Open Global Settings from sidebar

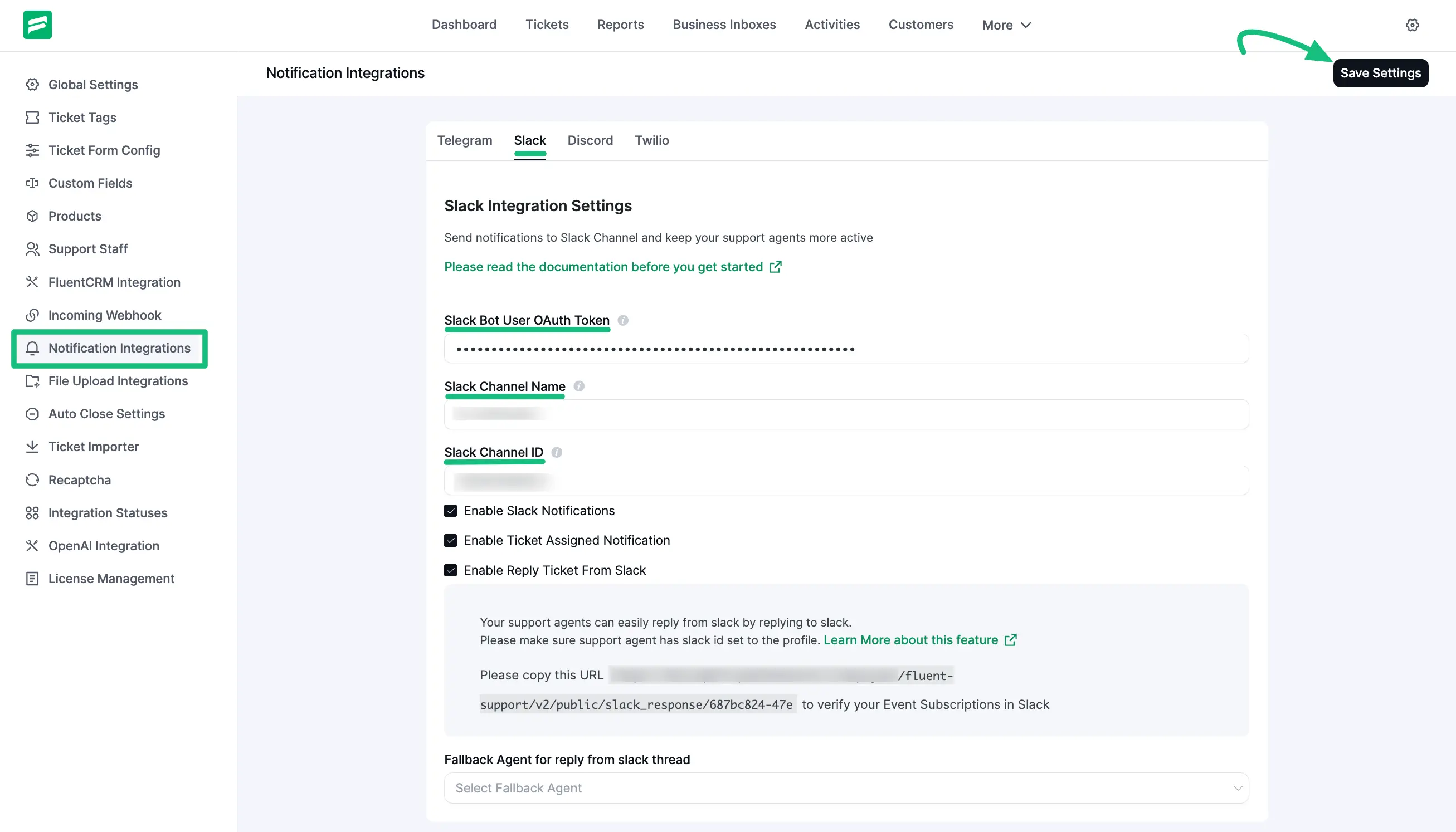click(x=92, y=84)
